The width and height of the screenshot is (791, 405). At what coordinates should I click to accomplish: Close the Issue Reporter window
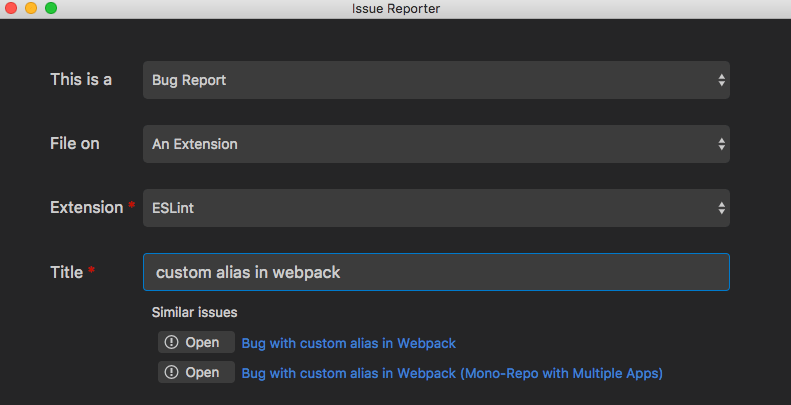[12, 8]
